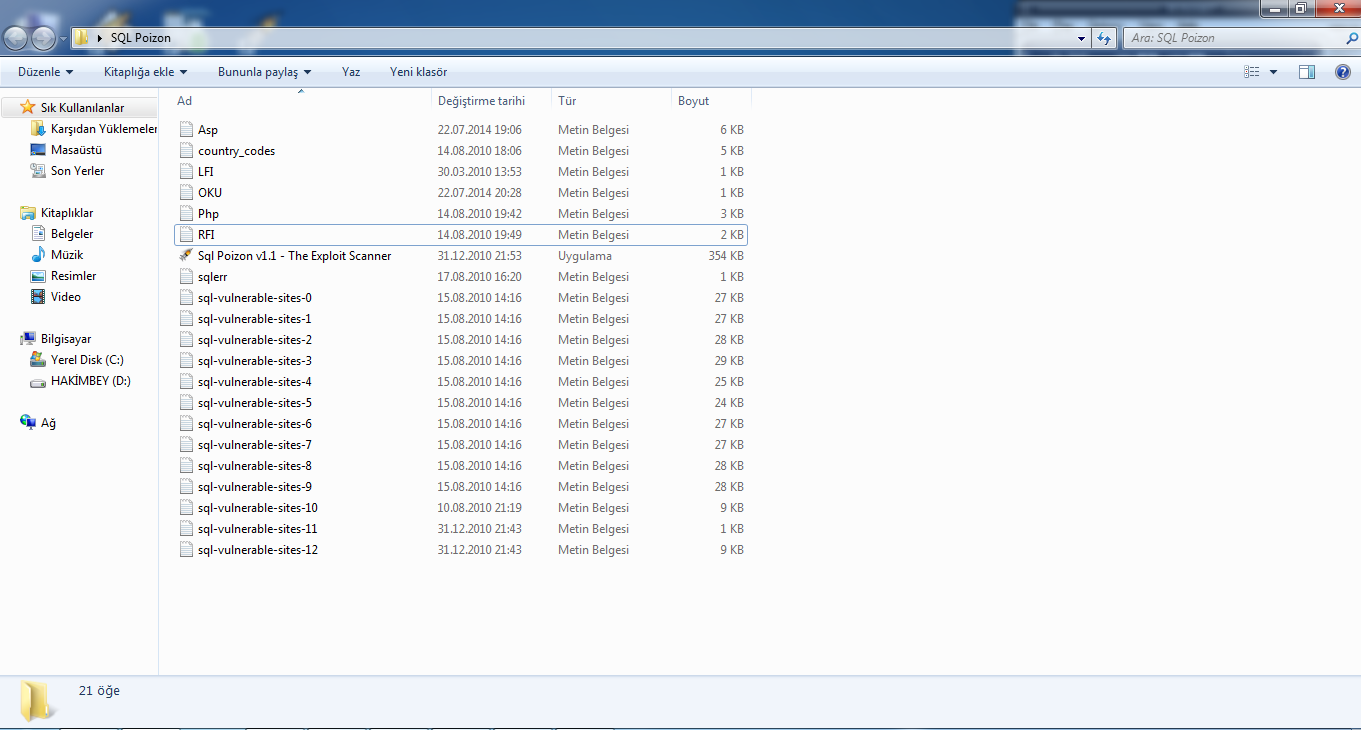Click Yeni klasör to create folder
1361x730 pixels.
click(418, 72)
